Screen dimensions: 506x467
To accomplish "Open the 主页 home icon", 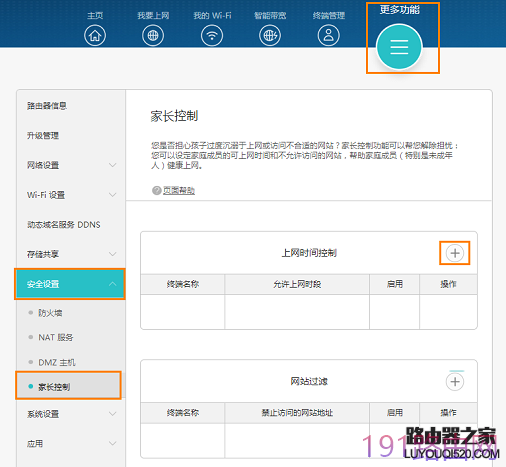I will [x=95, y=35].
